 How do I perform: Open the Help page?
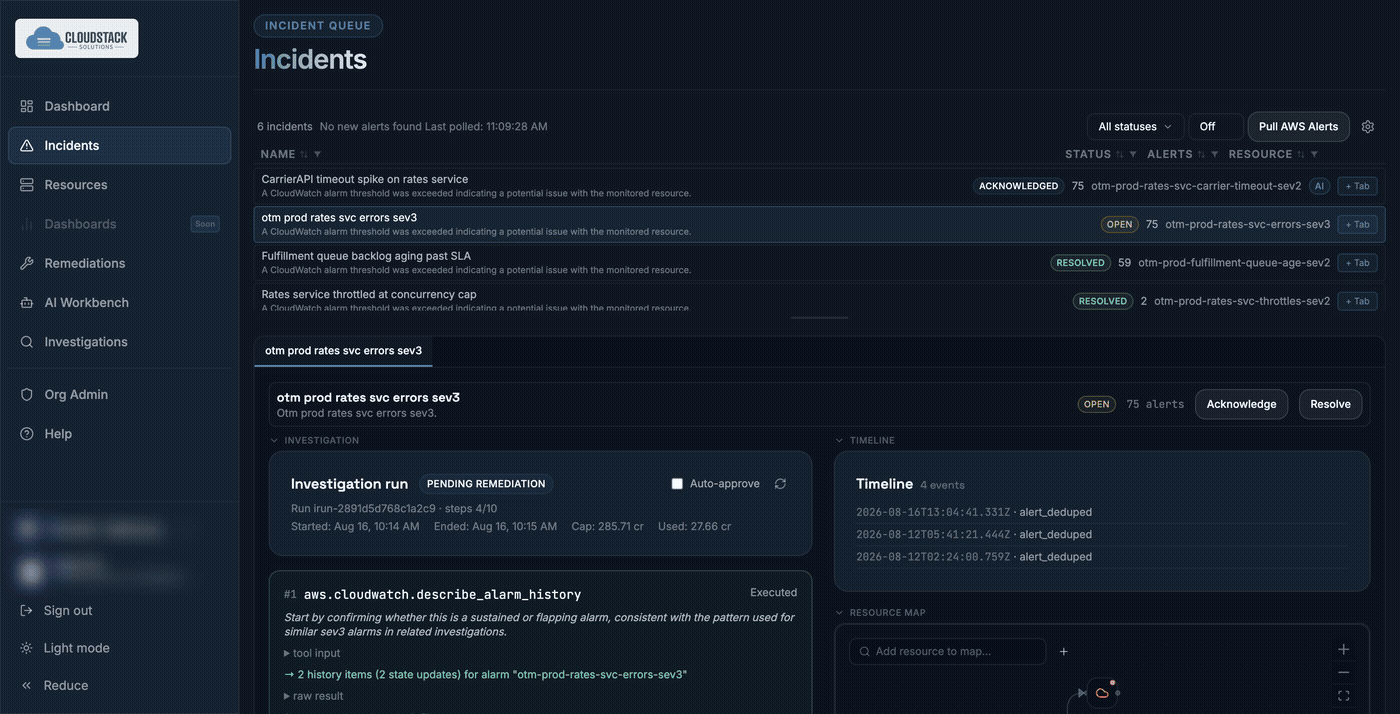[119, 434]
